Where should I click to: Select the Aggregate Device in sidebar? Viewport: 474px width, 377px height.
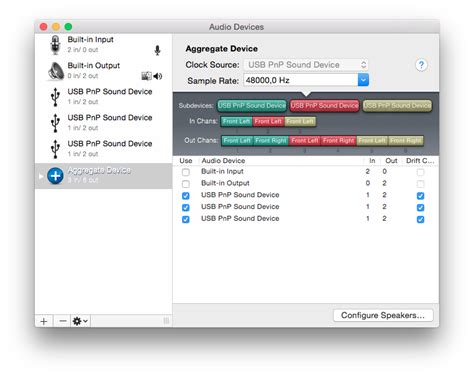pyautogui.click(x=103, y=176)
